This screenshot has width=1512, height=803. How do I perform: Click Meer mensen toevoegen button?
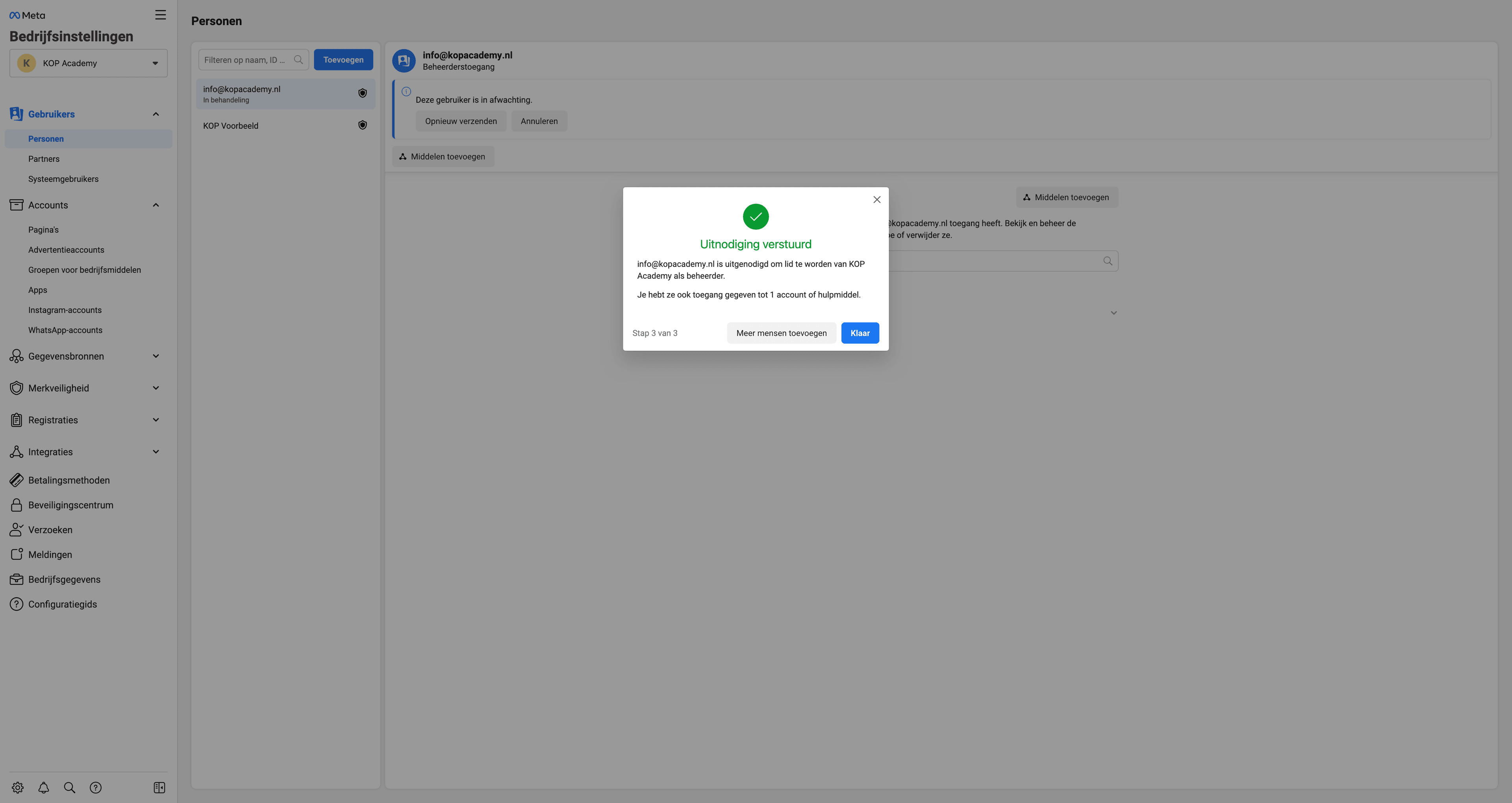[x=781, y=333]
